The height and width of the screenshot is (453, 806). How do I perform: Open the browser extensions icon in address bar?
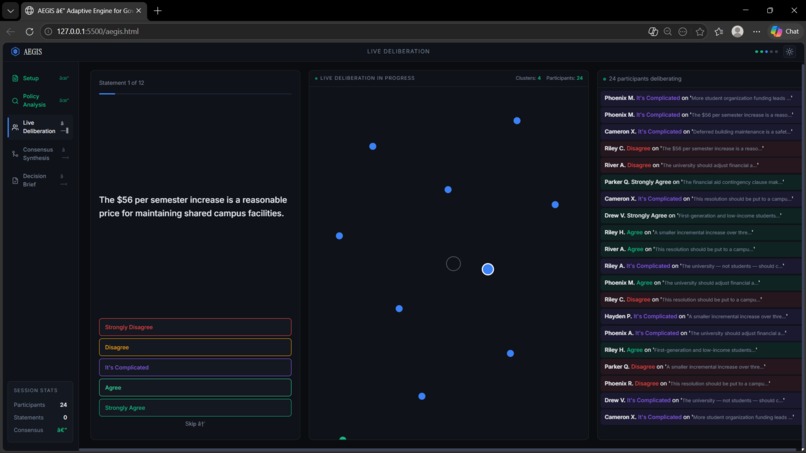(x=653, y=31)
